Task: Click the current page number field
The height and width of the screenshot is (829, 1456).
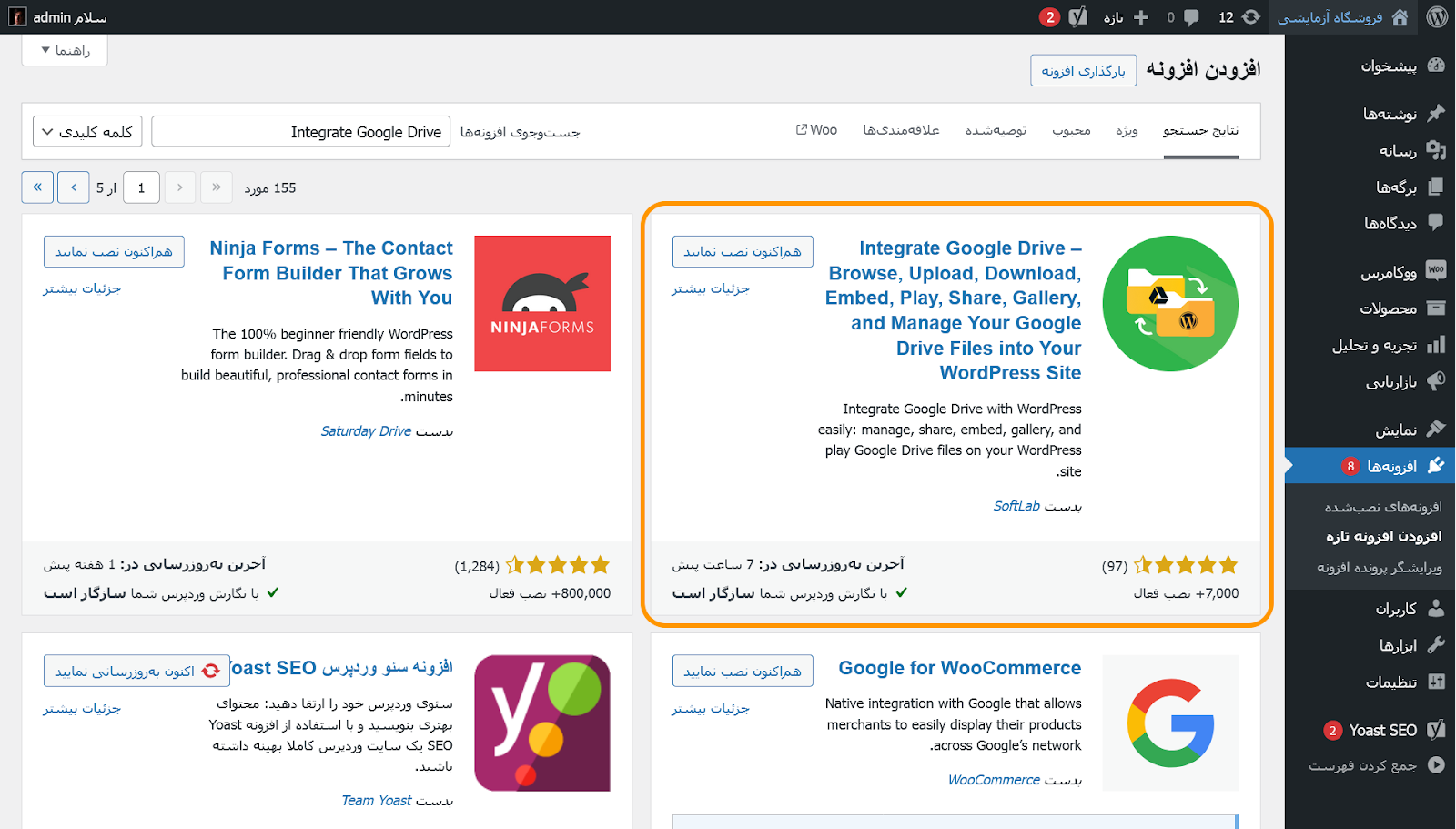Action: coord(141,187)
